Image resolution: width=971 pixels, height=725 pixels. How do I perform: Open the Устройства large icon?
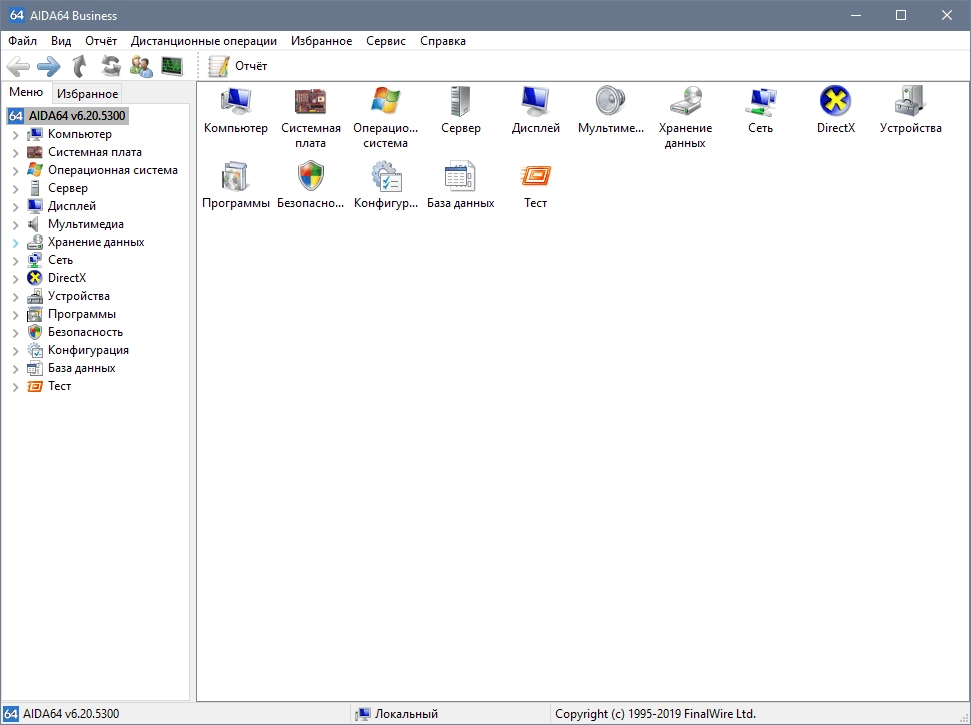[910, 110]
